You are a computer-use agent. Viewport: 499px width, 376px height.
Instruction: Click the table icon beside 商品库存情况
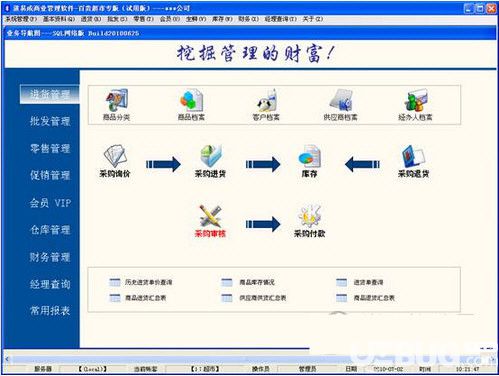coord(227,282)
